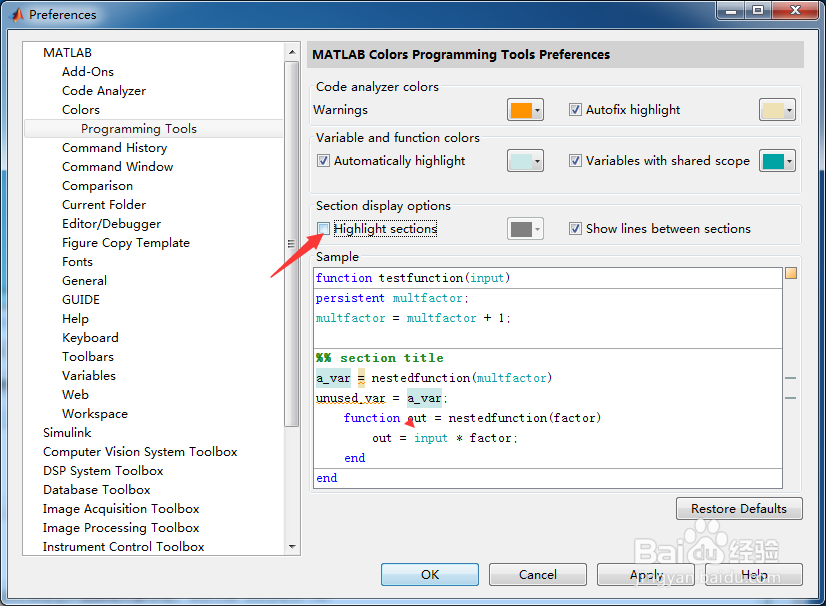The image size is (826, 606).
Task: Toggle Automatically highlight checkbox
Action: click(x=323, y=161)
